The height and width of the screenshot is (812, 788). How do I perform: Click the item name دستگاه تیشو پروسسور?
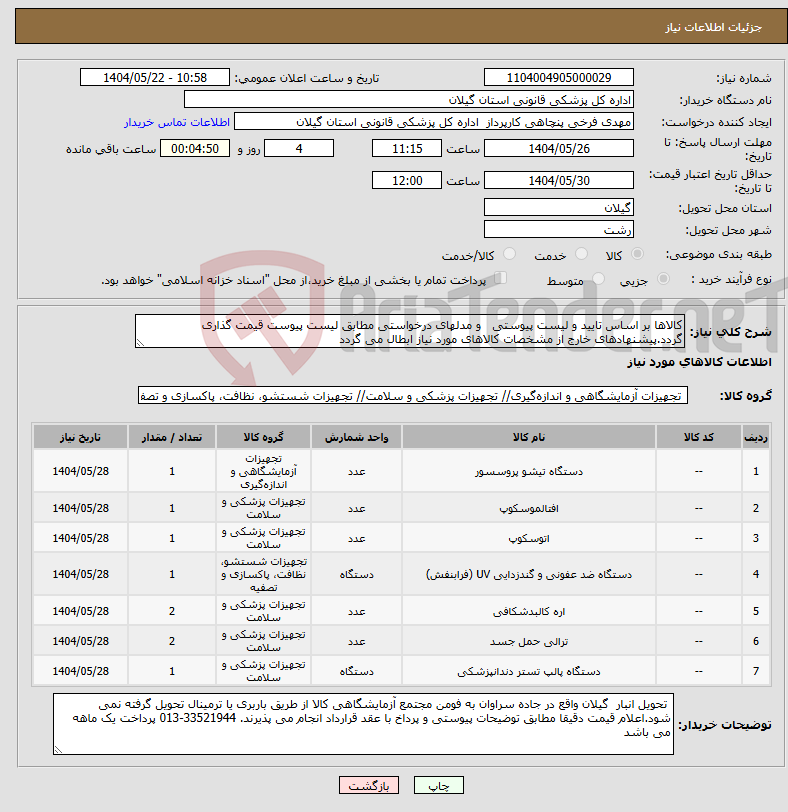[529, 471]
